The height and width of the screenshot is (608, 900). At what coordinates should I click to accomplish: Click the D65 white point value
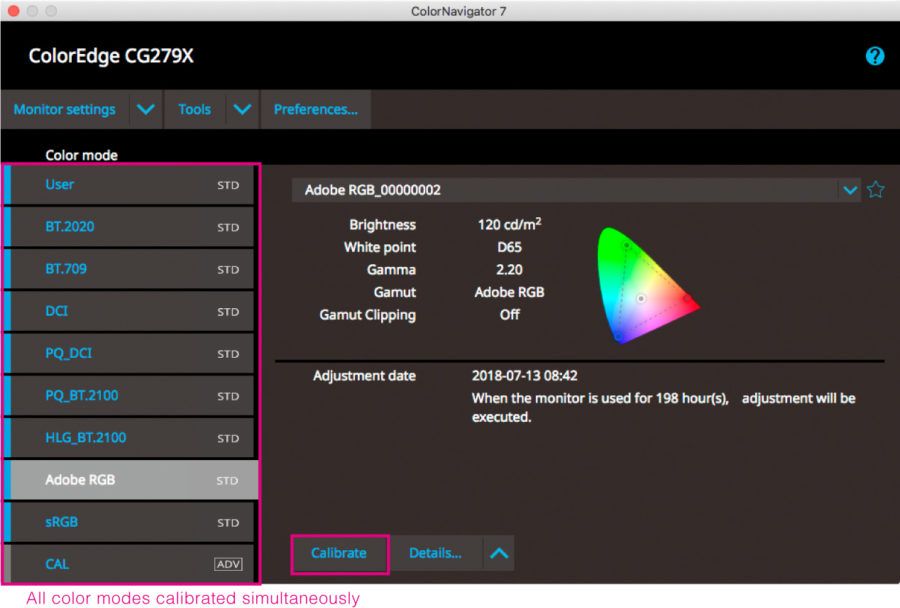[509, 247]
